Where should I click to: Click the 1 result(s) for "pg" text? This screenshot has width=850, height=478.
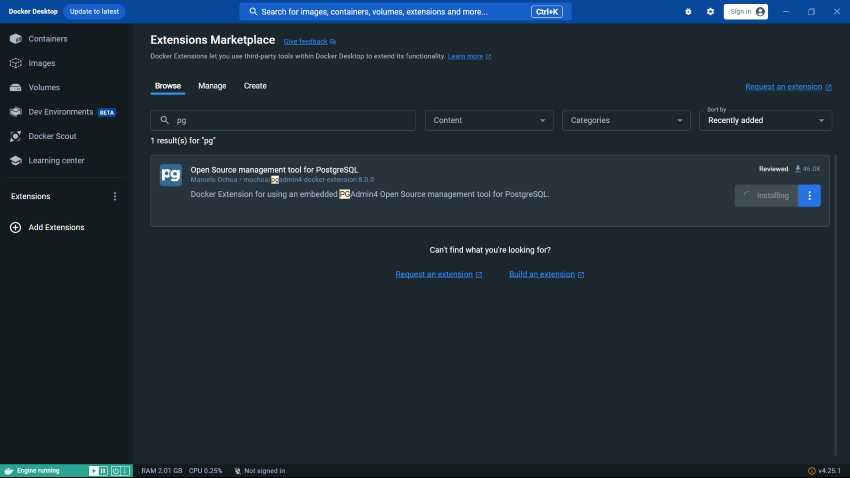pyautogui.click(x=183, y=141)
